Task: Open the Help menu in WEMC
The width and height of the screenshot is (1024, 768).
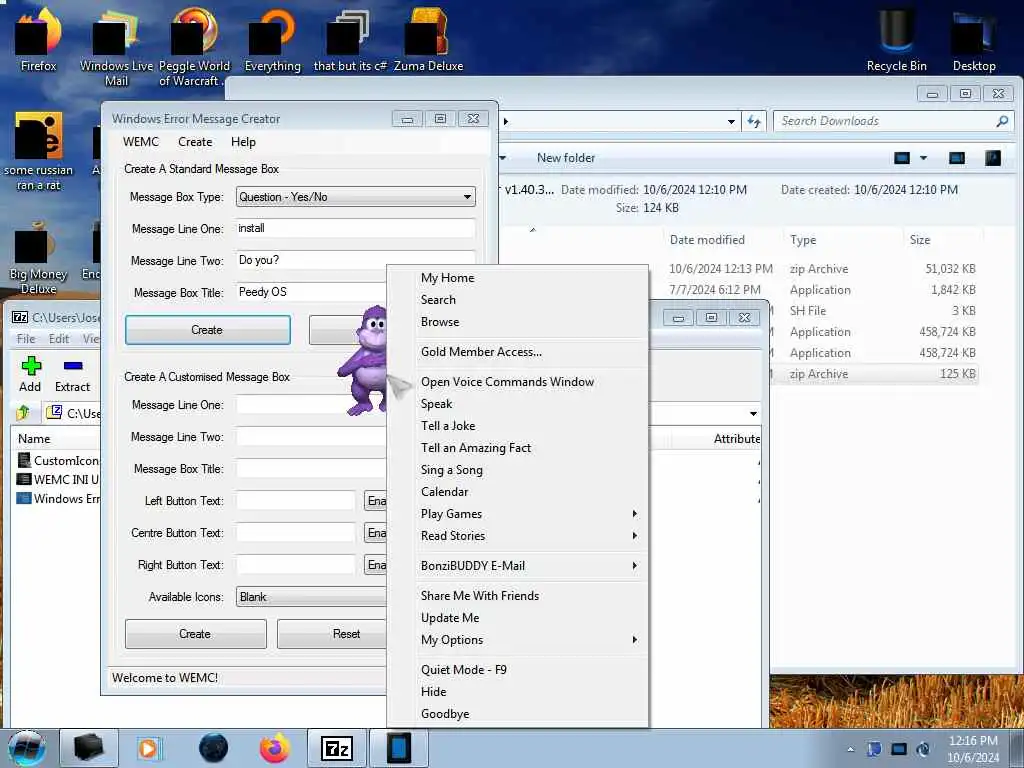Action: [x=243, y=142]
